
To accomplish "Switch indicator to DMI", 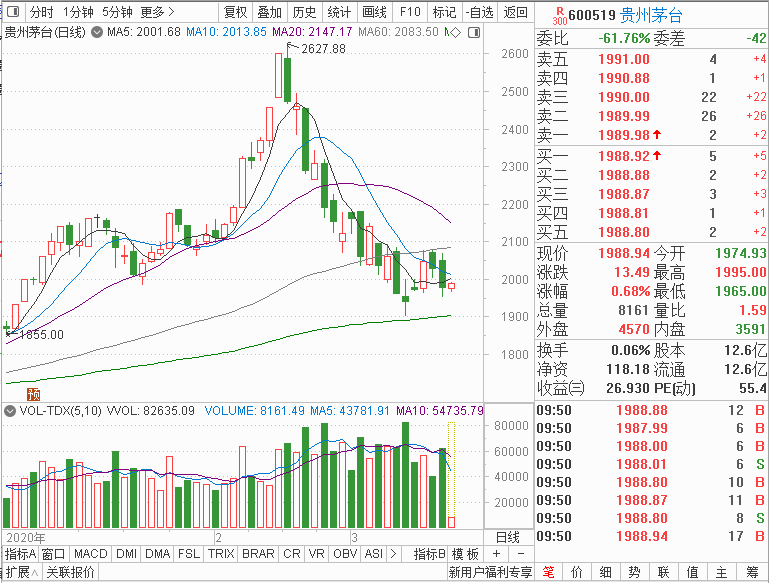I will 127,554.
